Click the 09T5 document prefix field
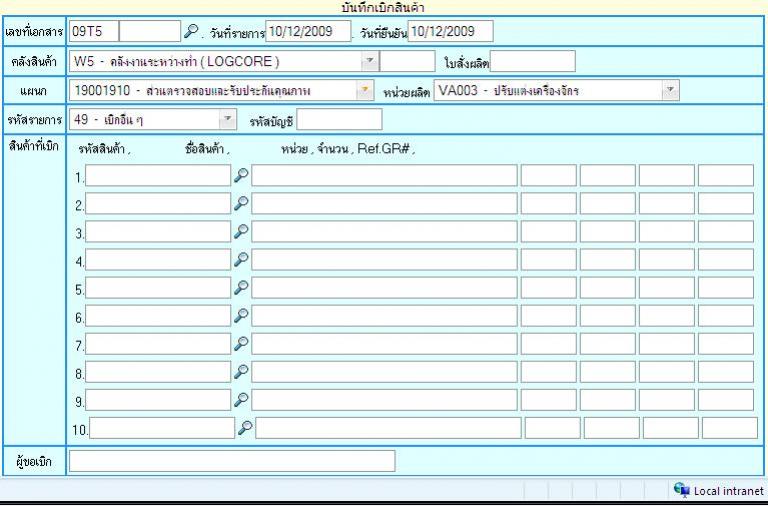768x506 pixels. pyautogui.click(x=94, y=31)
